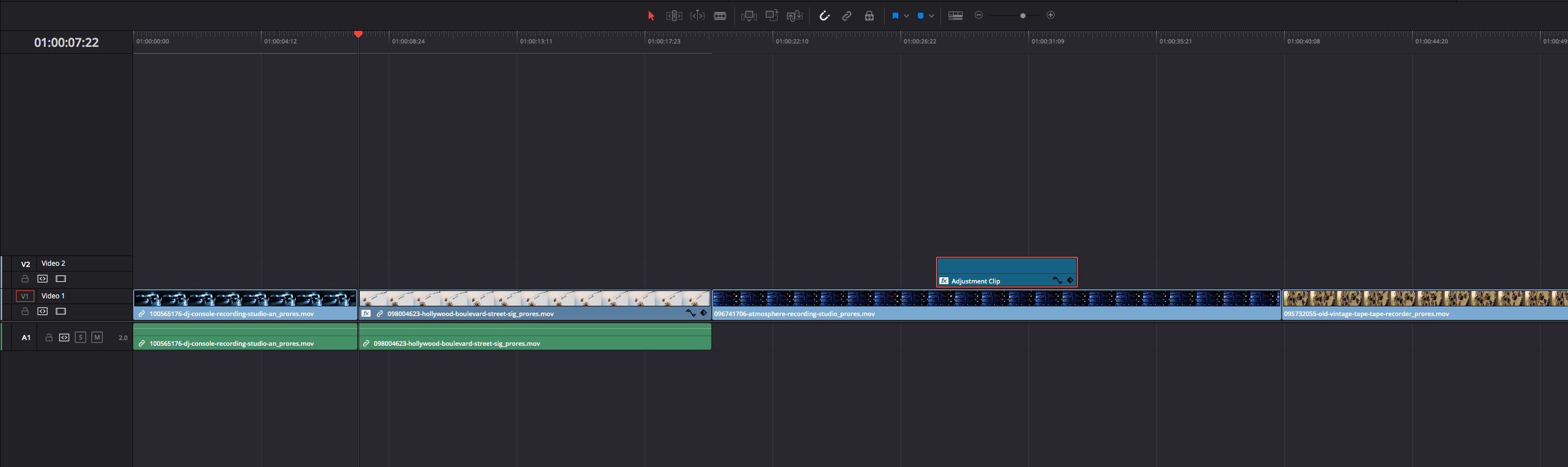Activate the Dynamic Trim Mode tool
Screen dimensions: 1568x467
698,16
